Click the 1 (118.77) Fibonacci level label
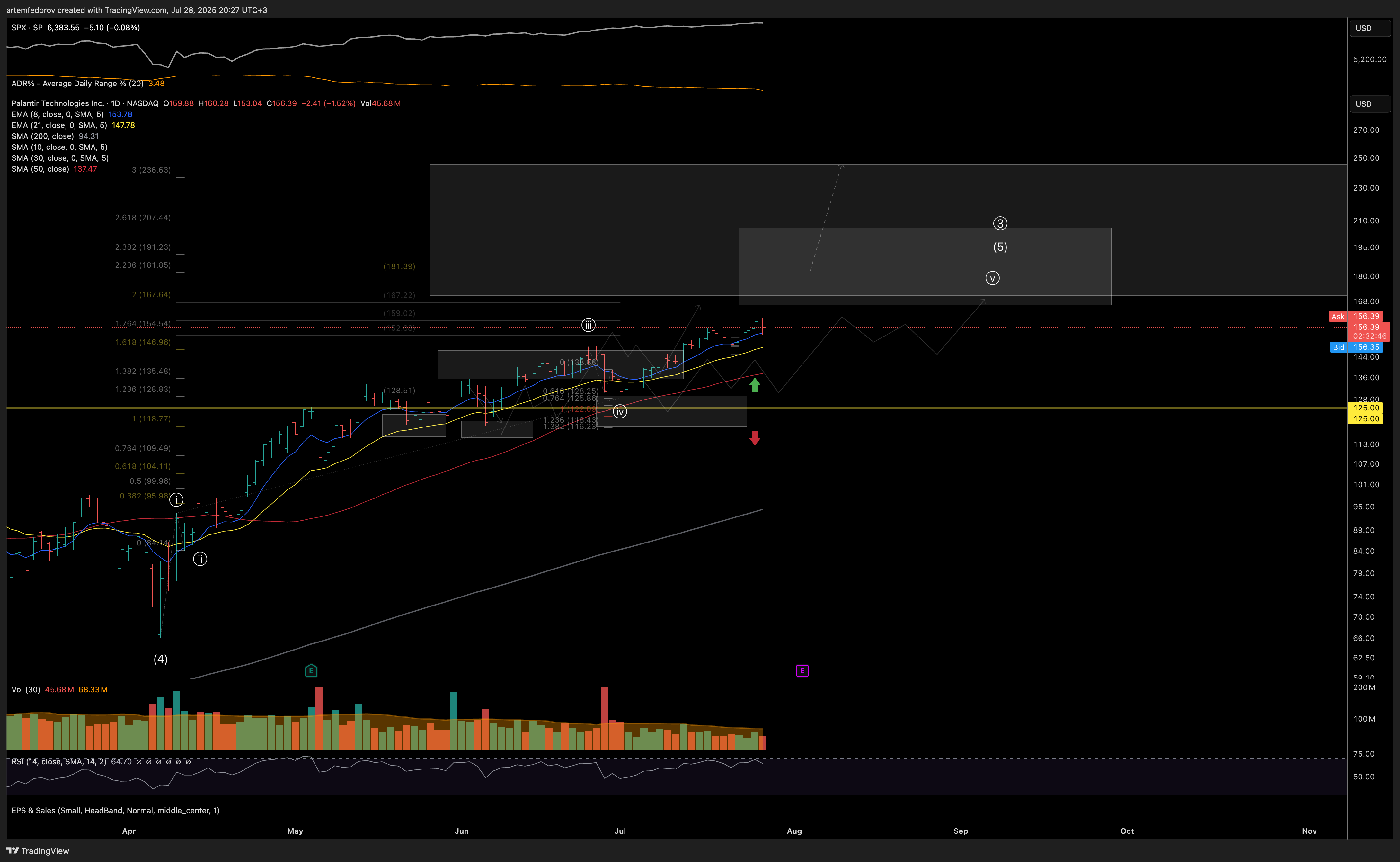This screenshot has width=1400, height=862. pos(151,418)
